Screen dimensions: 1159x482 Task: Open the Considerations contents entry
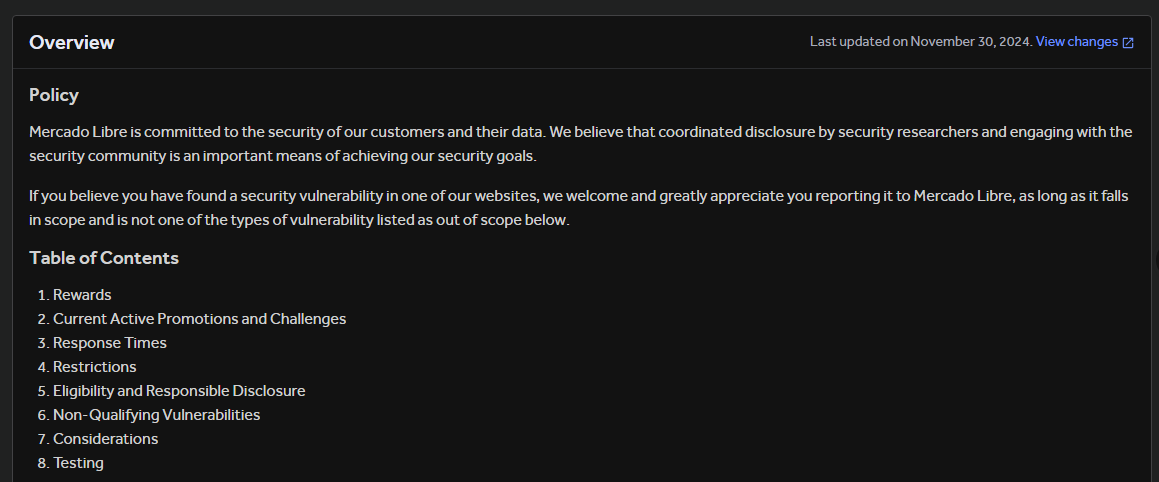(105, 439)
